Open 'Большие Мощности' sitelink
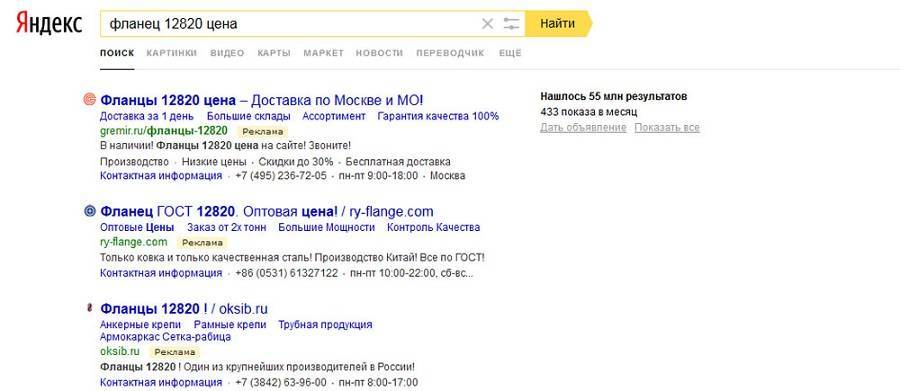 pyautogui.click(x=327, y=227)
